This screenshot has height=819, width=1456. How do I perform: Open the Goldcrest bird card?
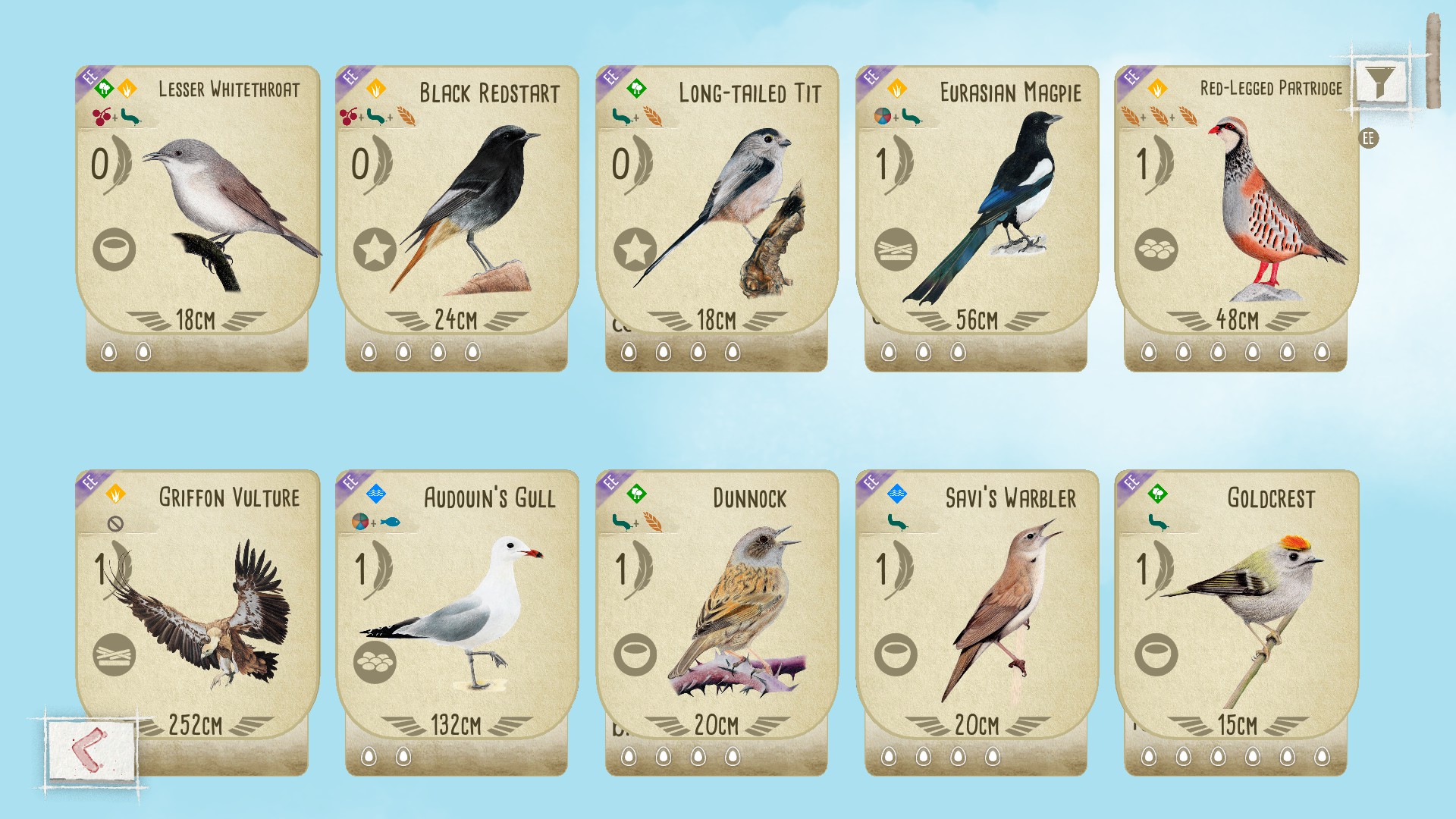pyautogui.click(x=1236, y=622)
